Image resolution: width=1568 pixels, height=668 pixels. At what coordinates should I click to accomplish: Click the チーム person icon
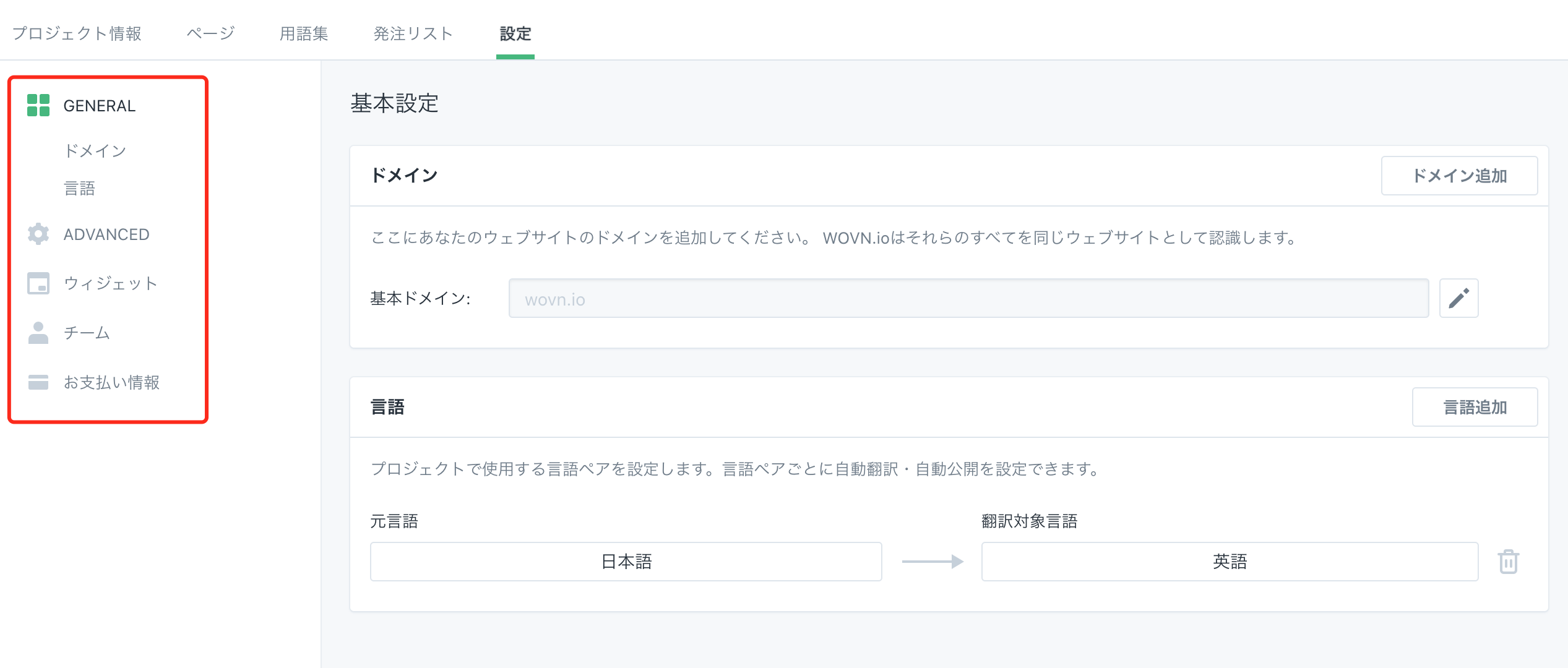38,333
